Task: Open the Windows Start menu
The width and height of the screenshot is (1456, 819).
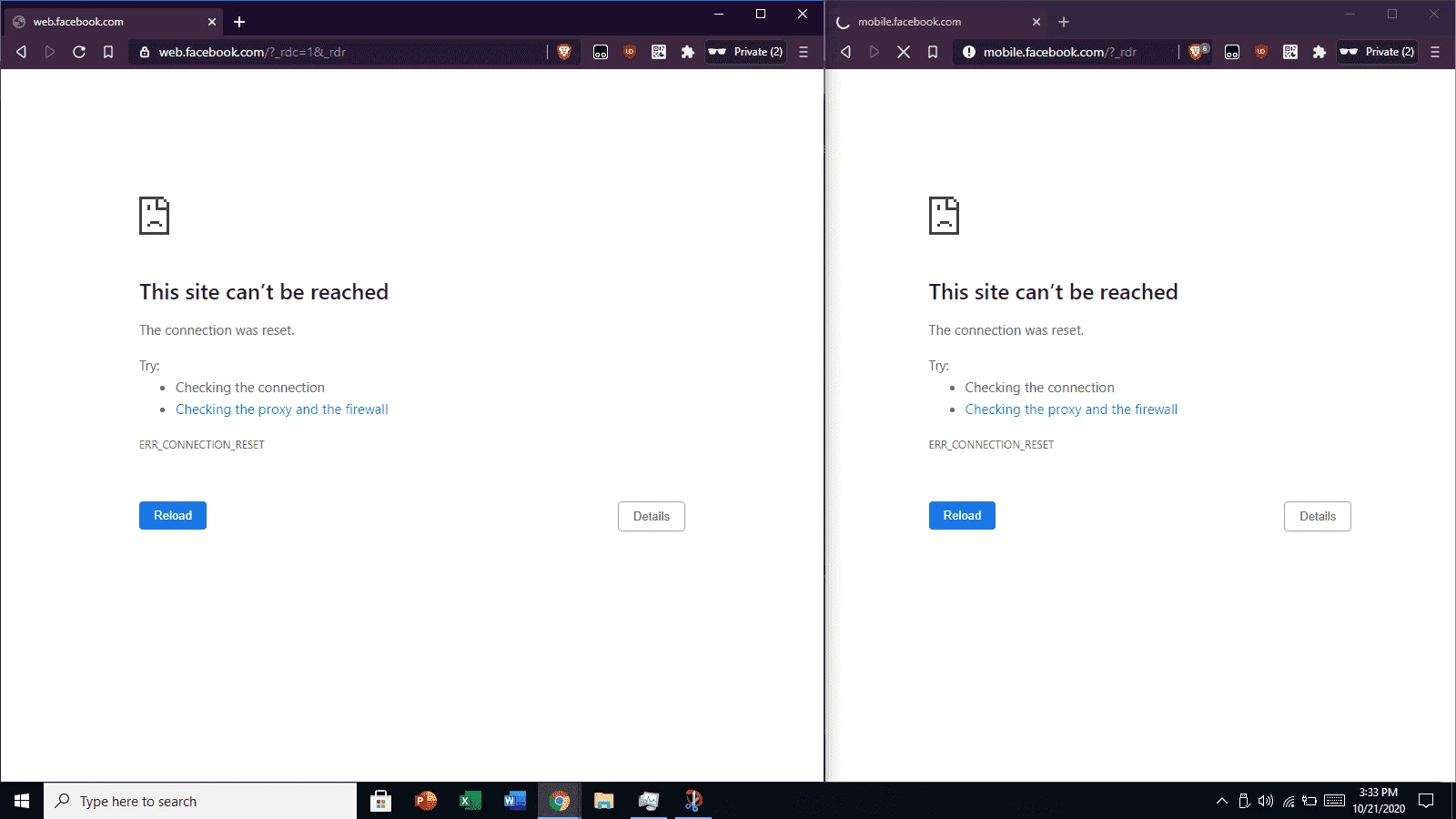Action: coord(22,801)
